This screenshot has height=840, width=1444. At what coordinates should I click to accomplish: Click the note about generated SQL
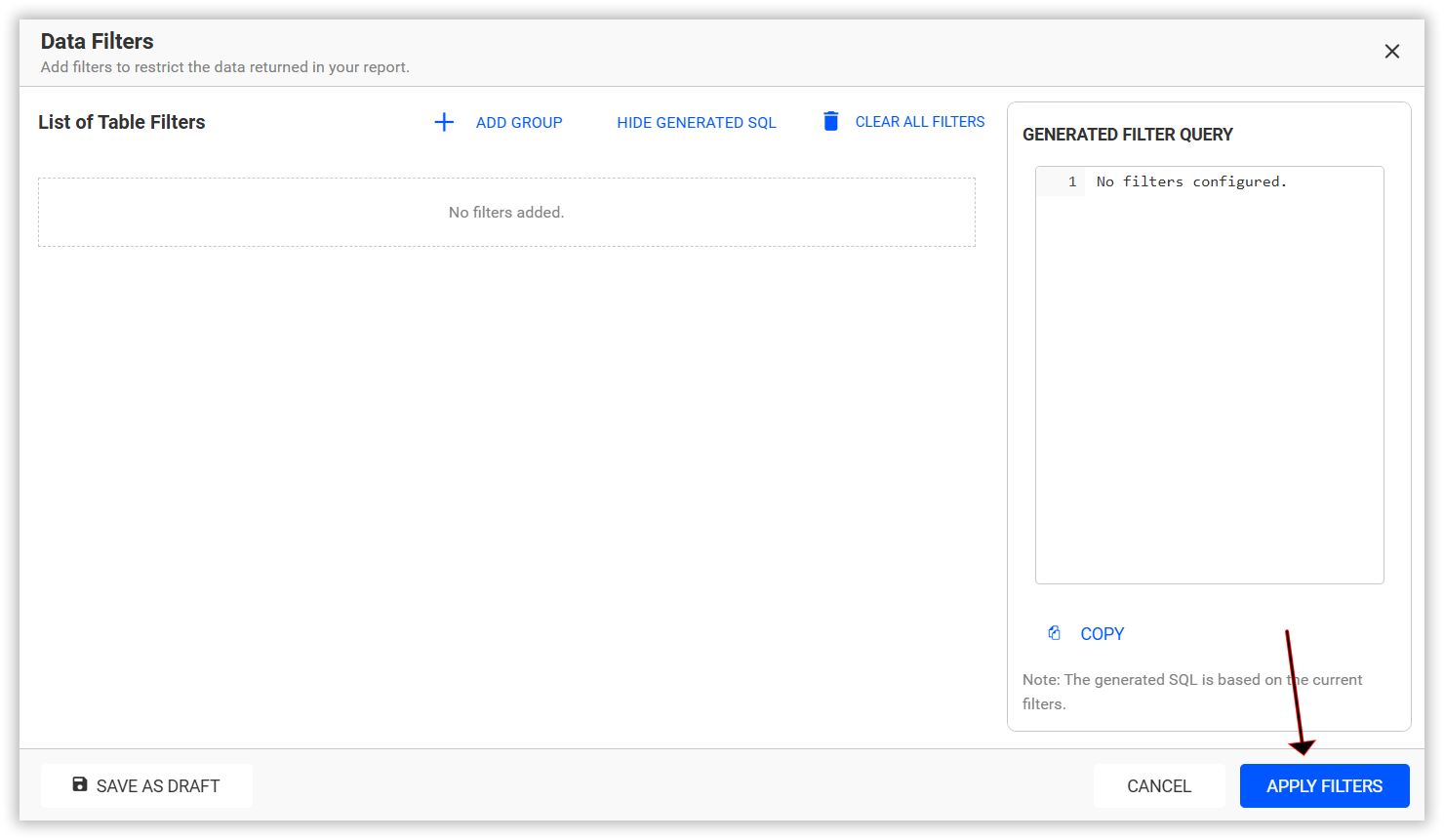click(x=1192, y=692)
